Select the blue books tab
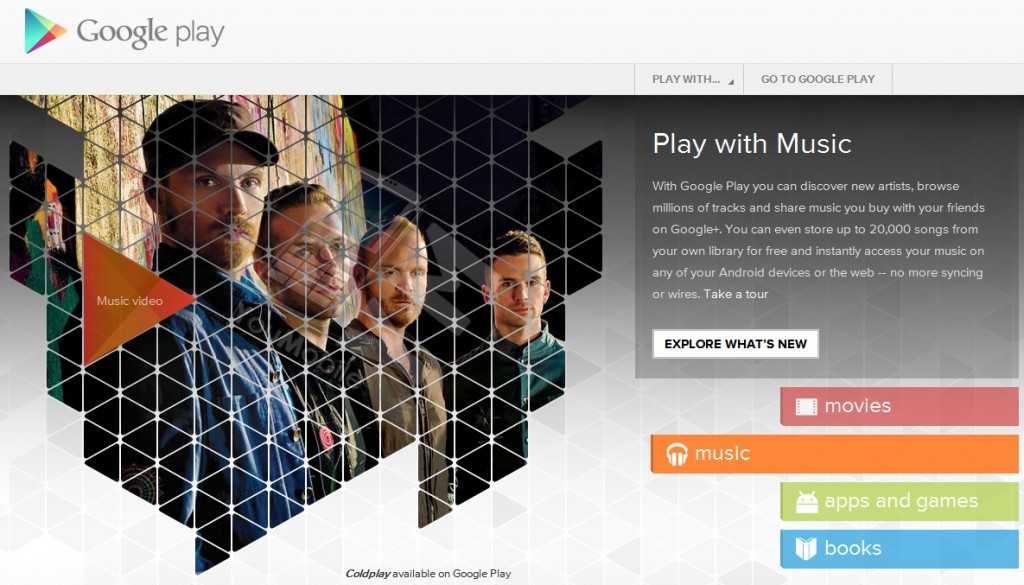Image resolution: width=1024 pixels, height=585 pixels. pos(899,548)
